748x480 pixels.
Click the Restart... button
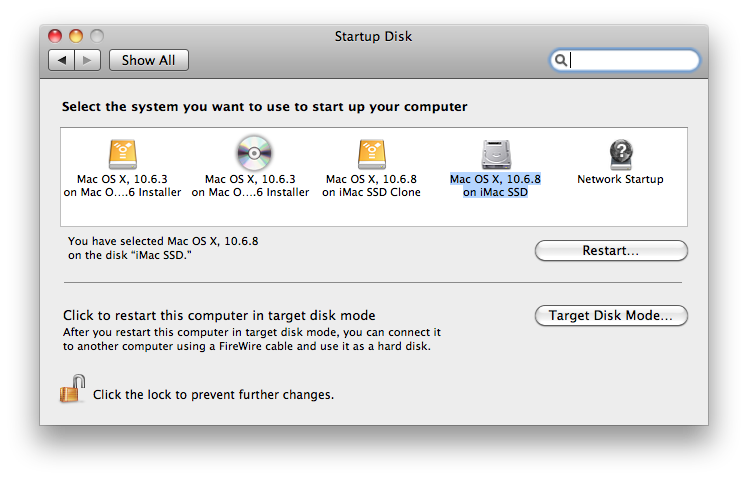611,250
